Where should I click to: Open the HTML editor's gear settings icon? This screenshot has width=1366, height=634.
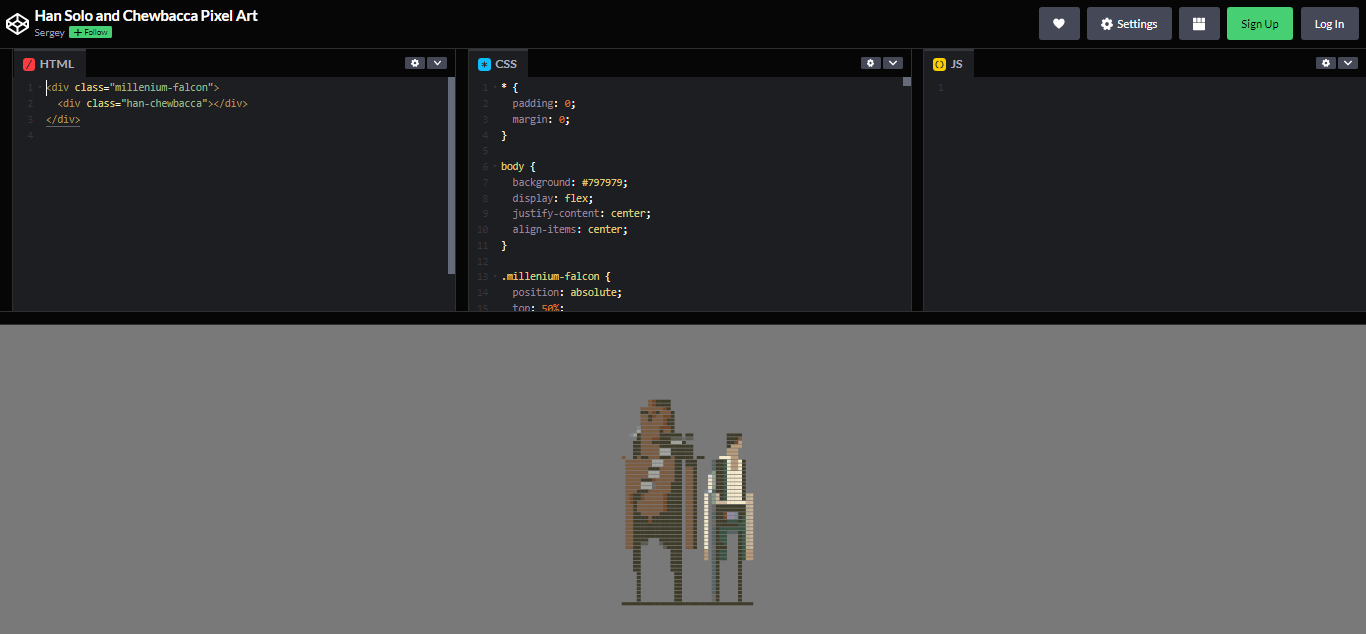pyautogui.click(x=415, y=62)
